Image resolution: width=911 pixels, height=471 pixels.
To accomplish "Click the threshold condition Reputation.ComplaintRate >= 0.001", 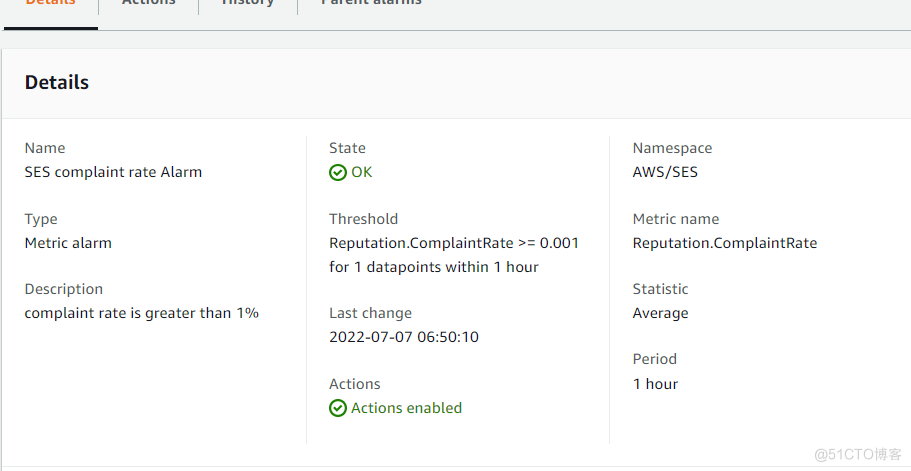I will tap(454, 243).
